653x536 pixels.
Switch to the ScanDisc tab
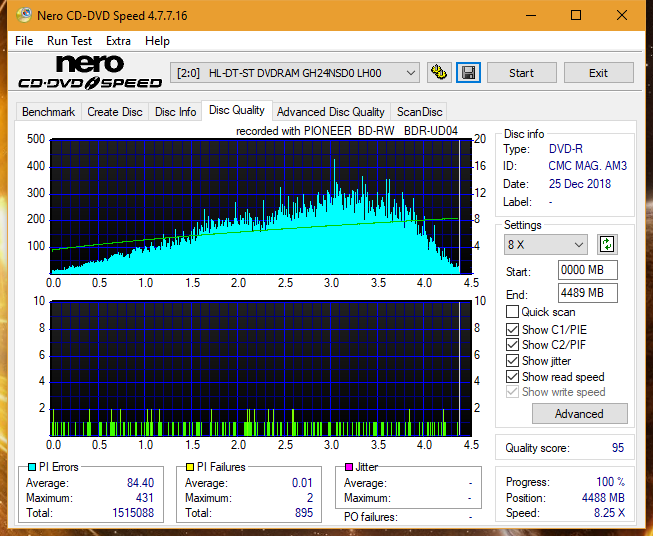(419, 112)
